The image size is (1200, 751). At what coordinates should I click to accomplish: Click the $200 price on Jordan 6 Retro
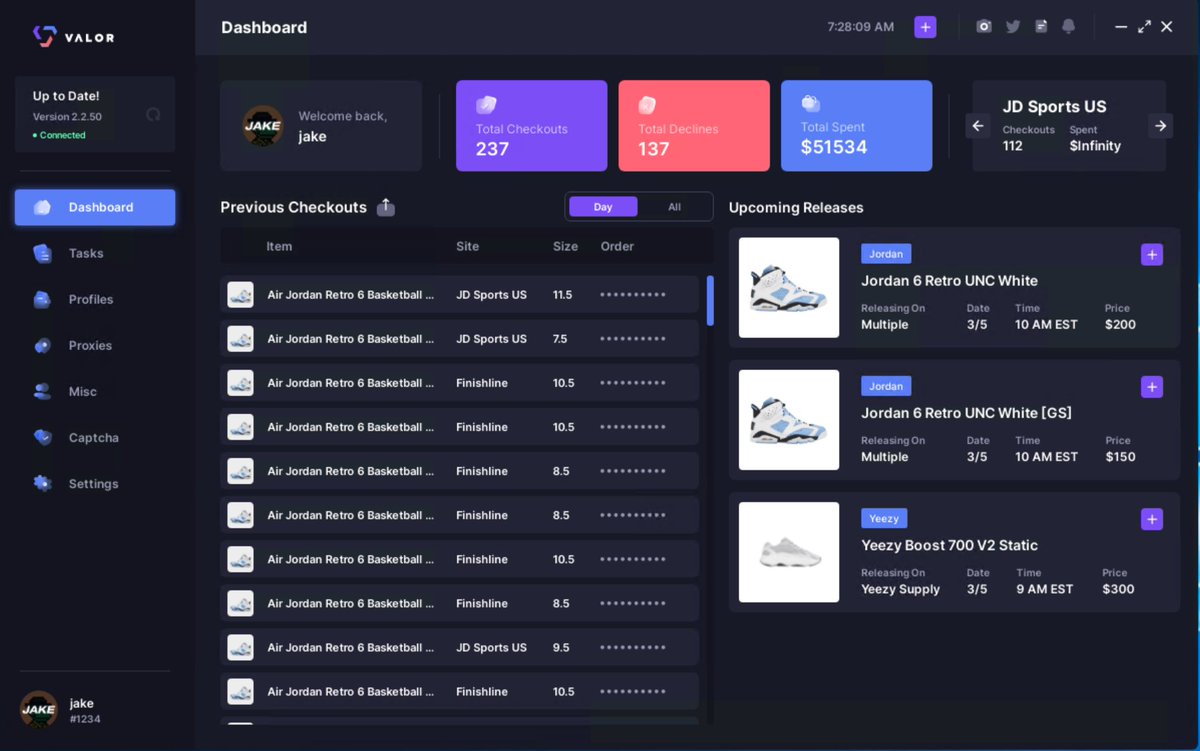tap(1120, 324)
